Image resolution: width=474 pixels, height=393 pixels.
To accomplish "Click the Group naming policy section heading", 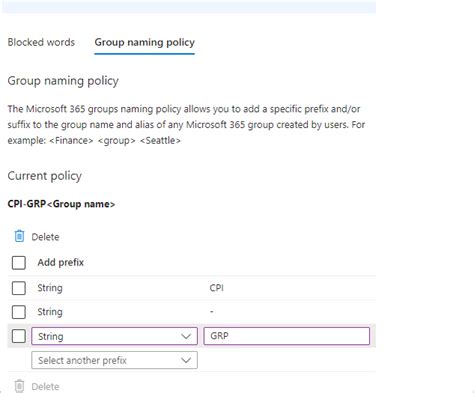I will (x=63, y=81).
